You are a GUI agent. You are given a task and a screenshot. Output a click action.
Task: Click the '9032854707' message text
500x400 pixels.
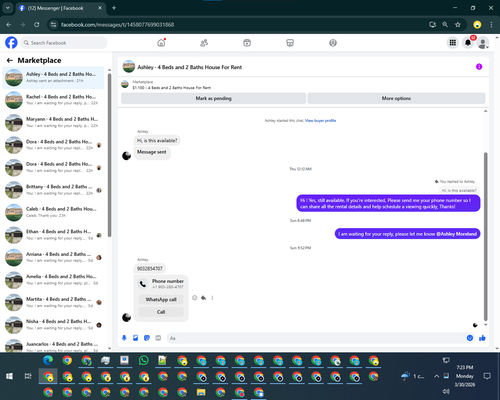click(x=150, y=269)
